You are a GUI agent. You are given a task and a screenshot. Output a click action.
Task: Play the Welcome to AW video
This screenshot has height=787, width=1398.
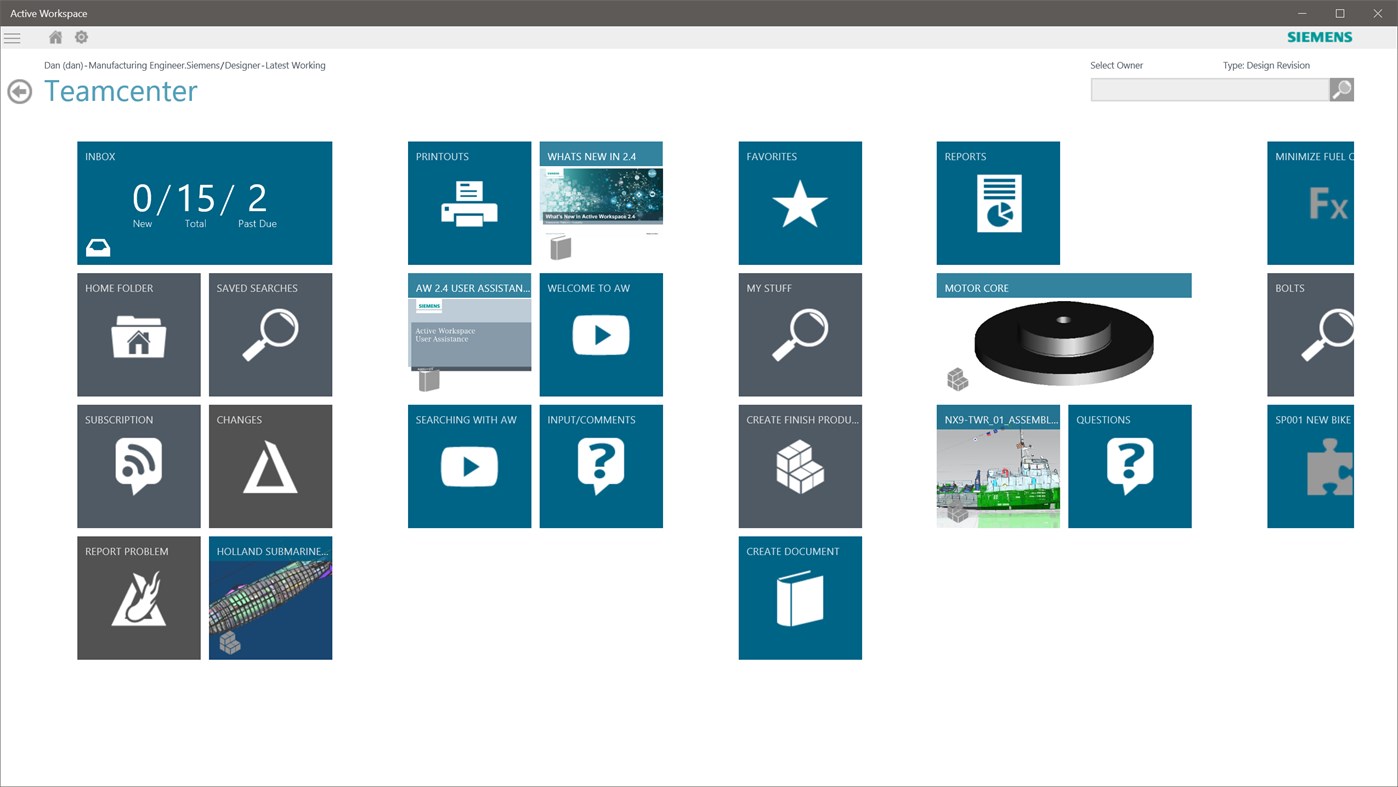601,334
